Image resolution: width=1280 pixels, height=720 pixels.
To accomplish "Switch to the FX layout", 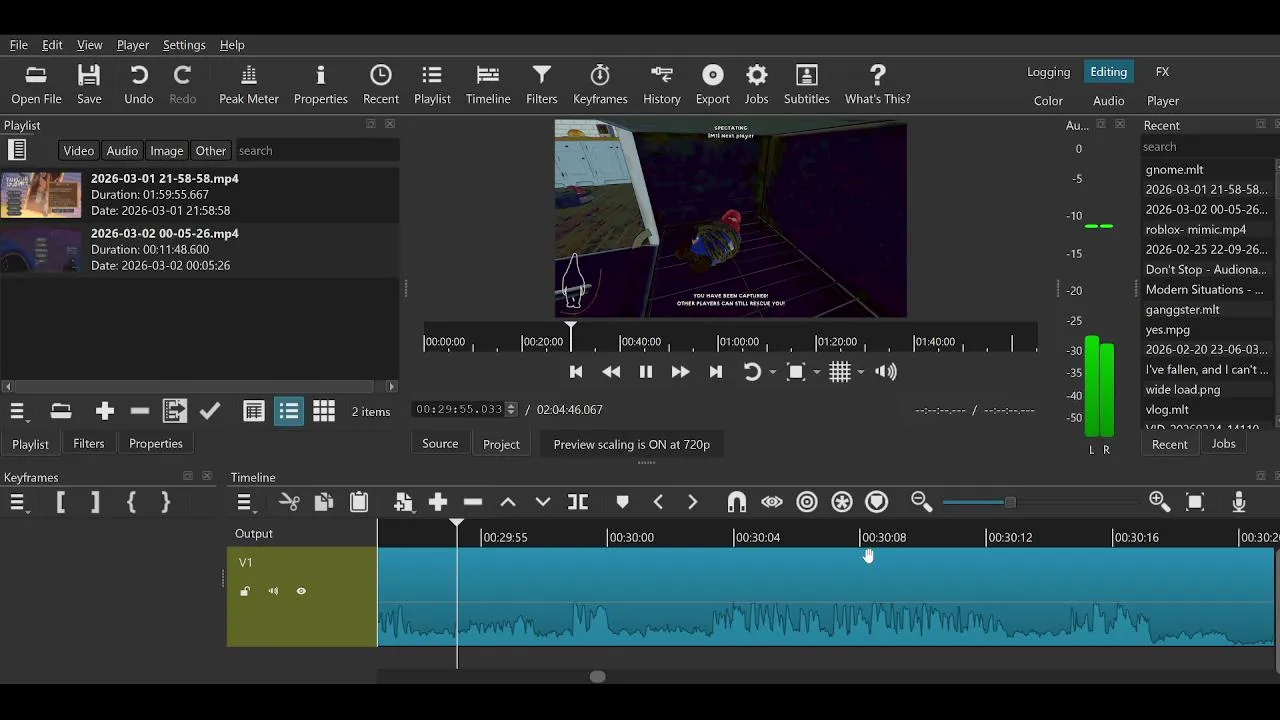I will pos(1162,72).
